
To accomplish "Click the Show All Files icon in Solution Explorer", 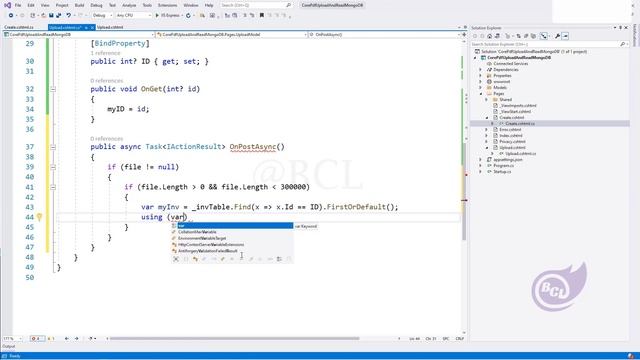I will click(533, 36).
